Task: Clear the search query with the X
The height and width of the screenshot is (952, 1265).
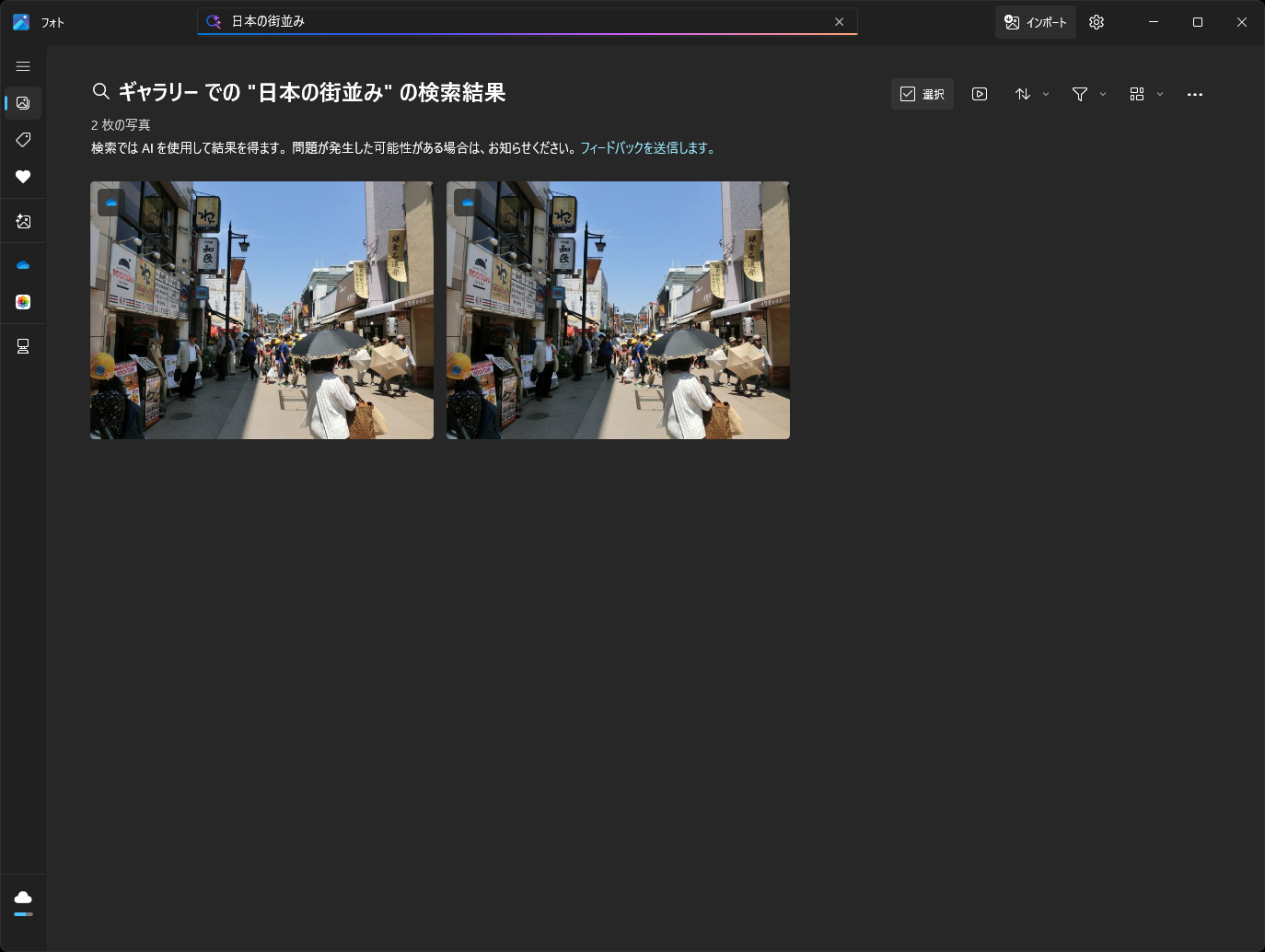Action: click(839, 21)
